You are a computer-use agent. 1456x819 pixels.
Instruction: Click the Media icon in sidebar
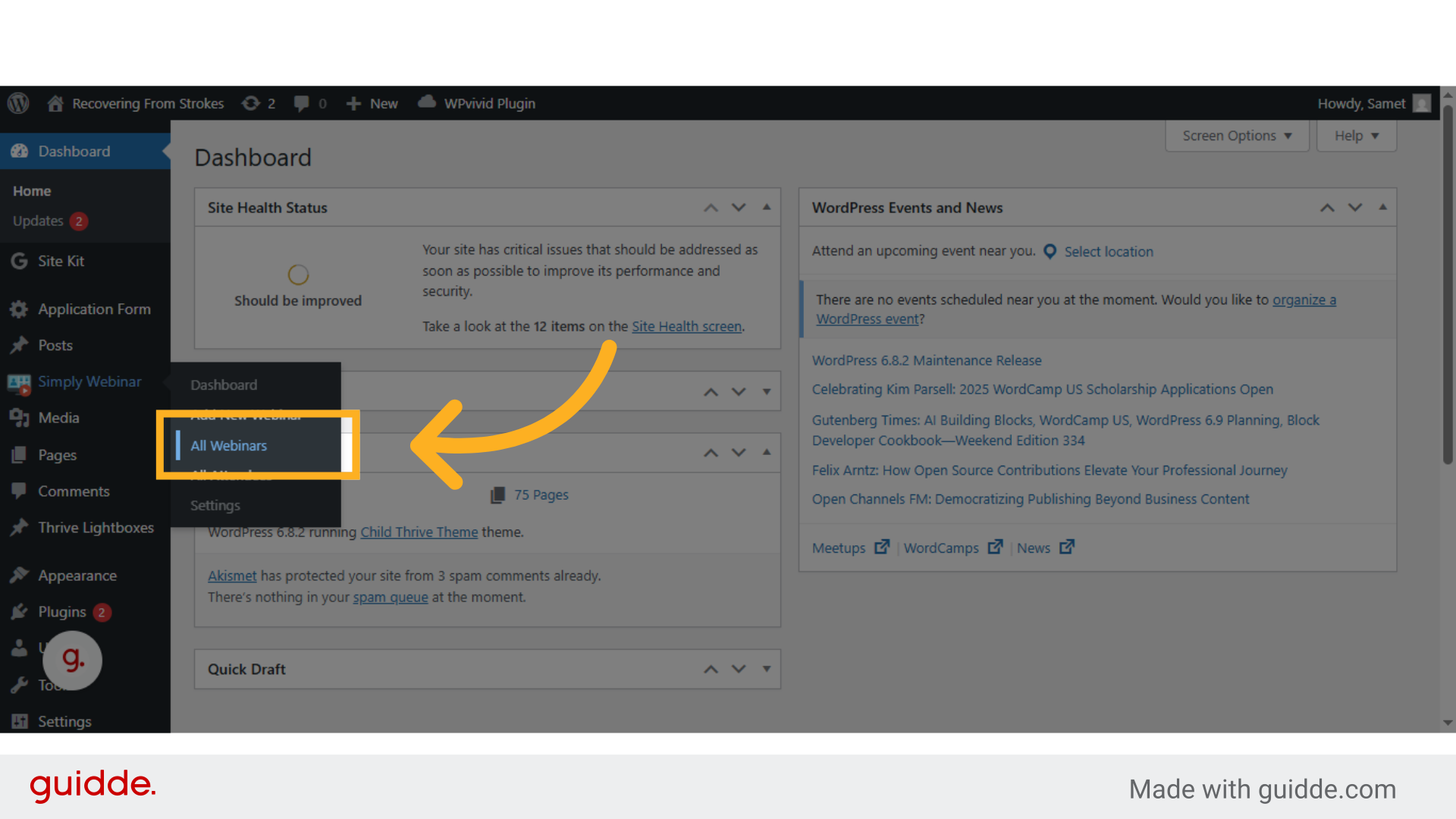click(19, 418)
